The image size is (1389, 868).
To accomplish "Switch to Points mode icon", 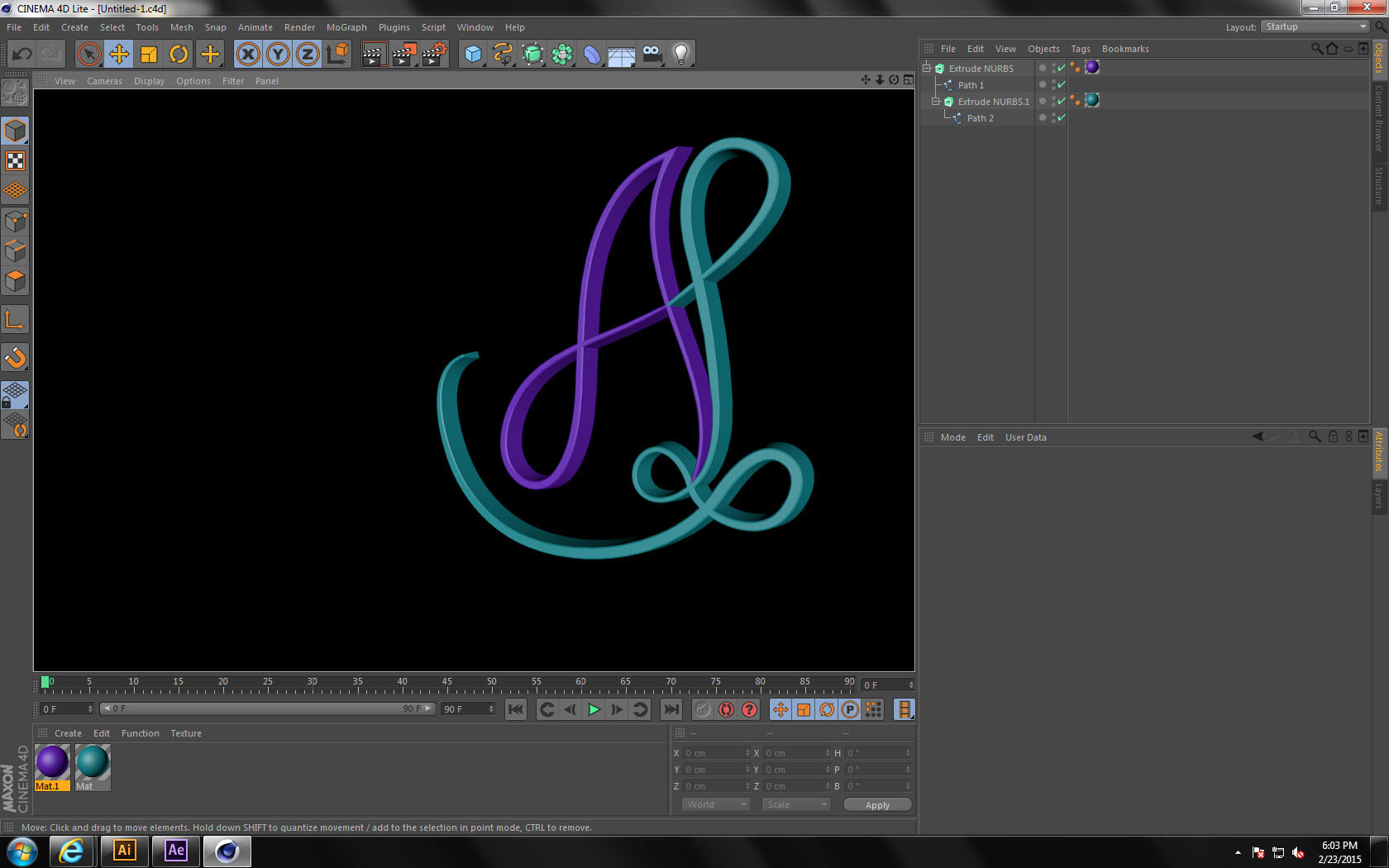I will pos(15,222).
